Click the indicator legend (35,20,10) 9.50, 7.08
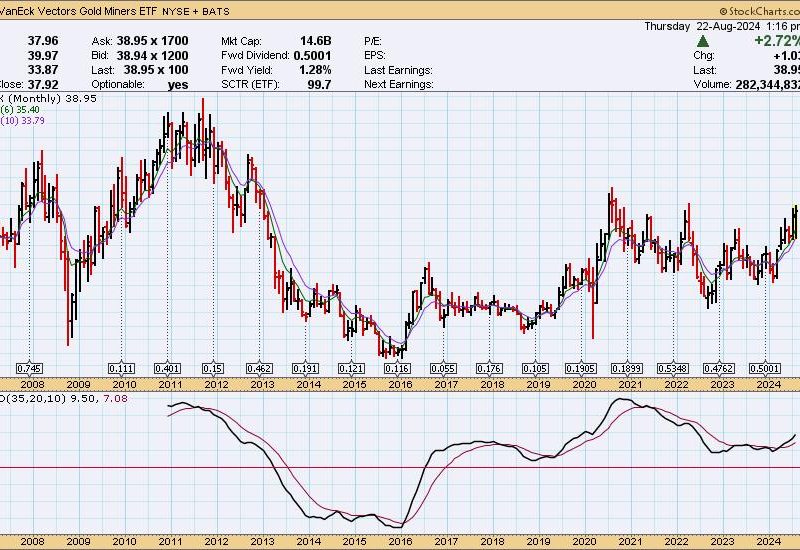The image size is (800, 550). 64,398
